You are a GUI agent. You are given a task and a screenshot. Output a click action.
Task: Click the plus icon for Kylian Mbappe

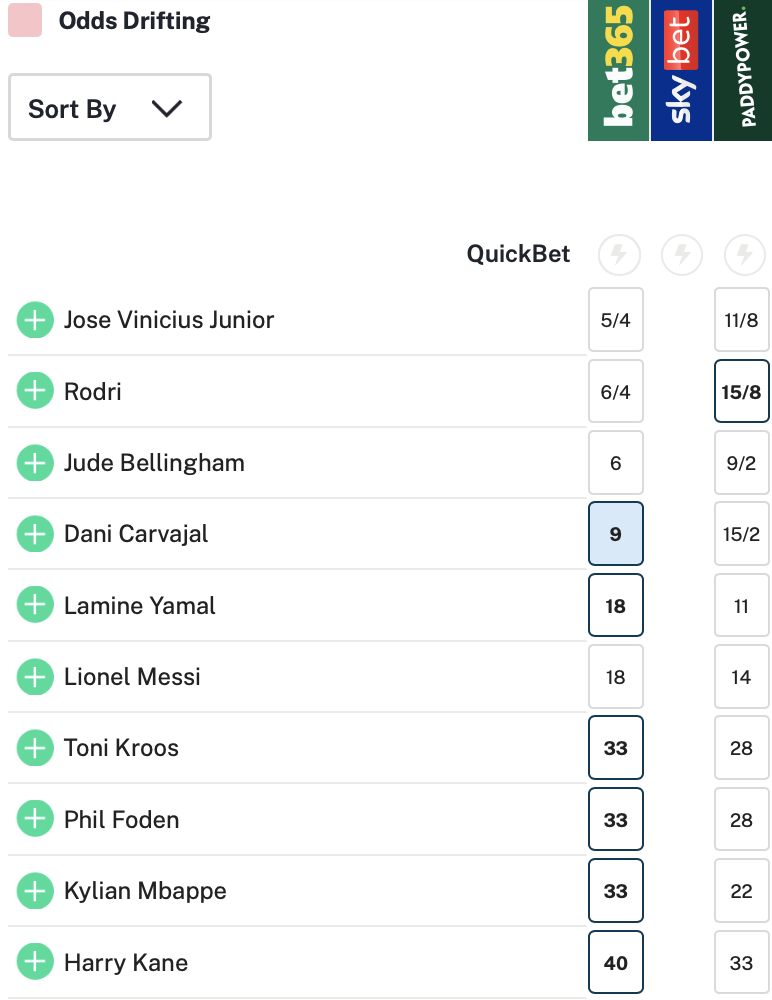(35, 891)
